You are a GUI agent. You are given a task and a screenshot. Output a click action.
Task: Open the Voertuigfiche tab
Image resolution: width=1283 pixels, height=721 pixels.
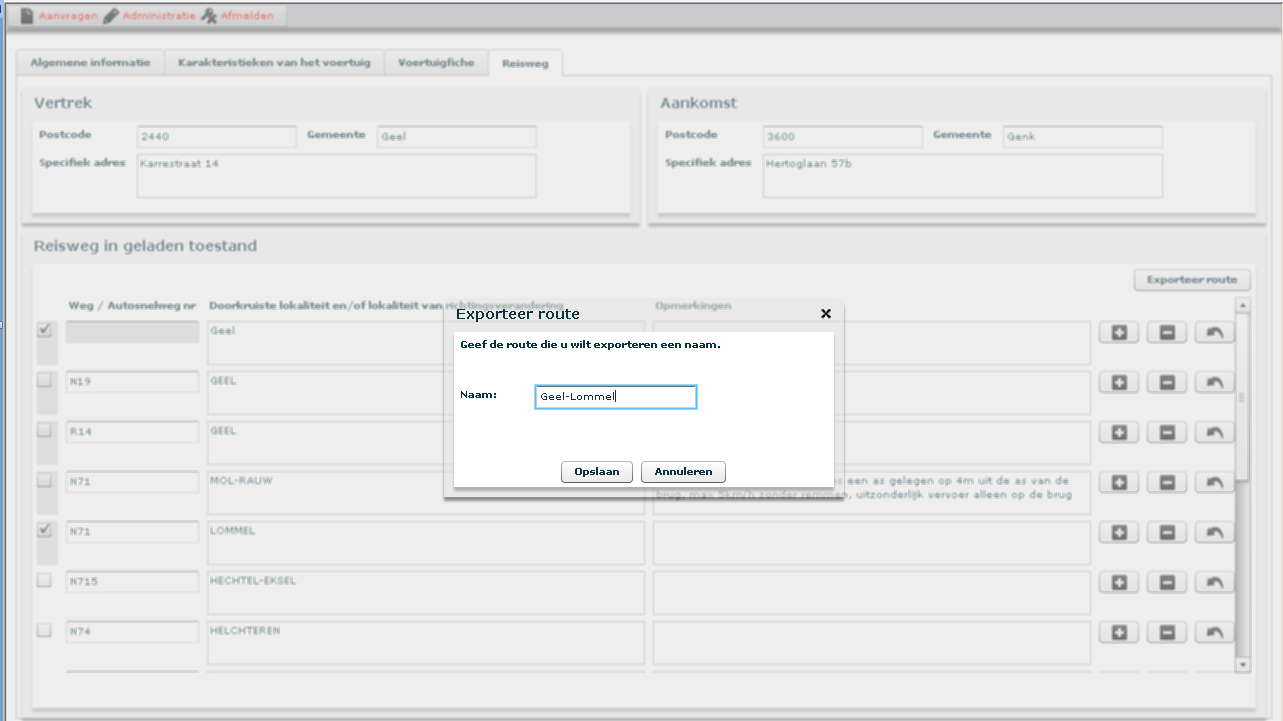(x=436, y=62)
